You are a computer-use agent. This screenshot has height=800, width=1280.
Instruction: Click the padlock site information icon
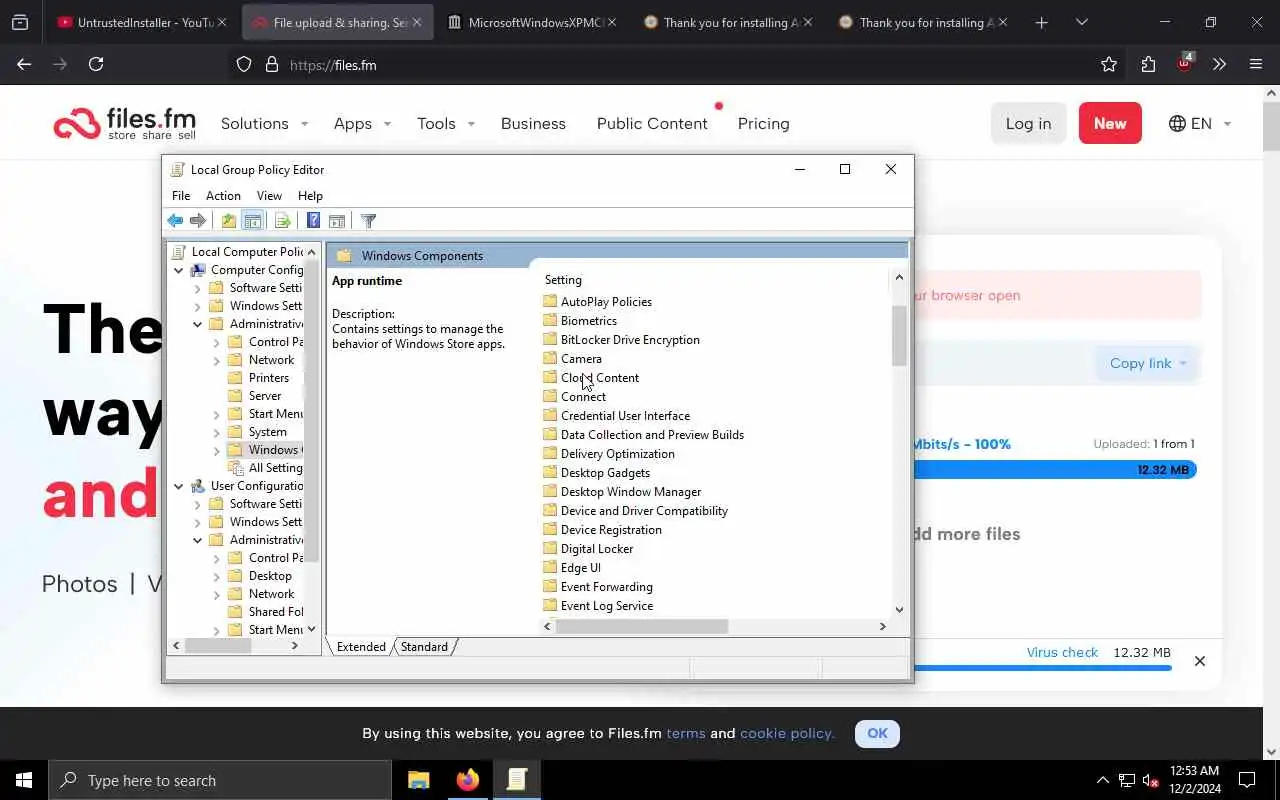[x=271, y=65]
